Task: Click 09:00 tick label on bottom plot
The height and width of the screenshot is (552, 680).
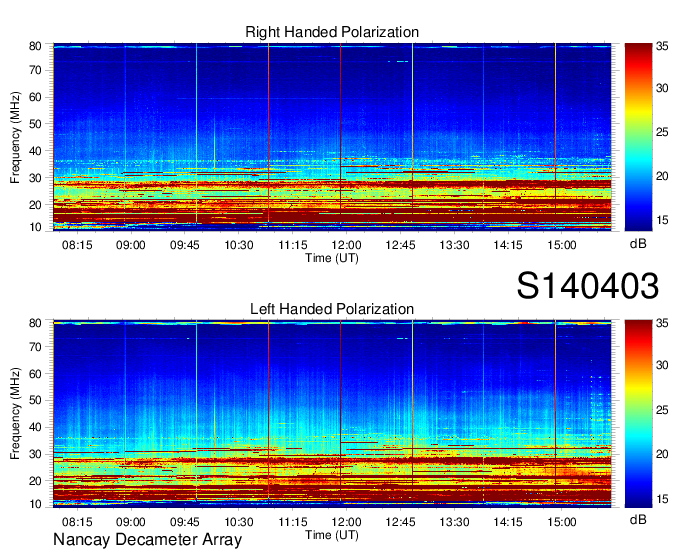Action: pos(131,522)
